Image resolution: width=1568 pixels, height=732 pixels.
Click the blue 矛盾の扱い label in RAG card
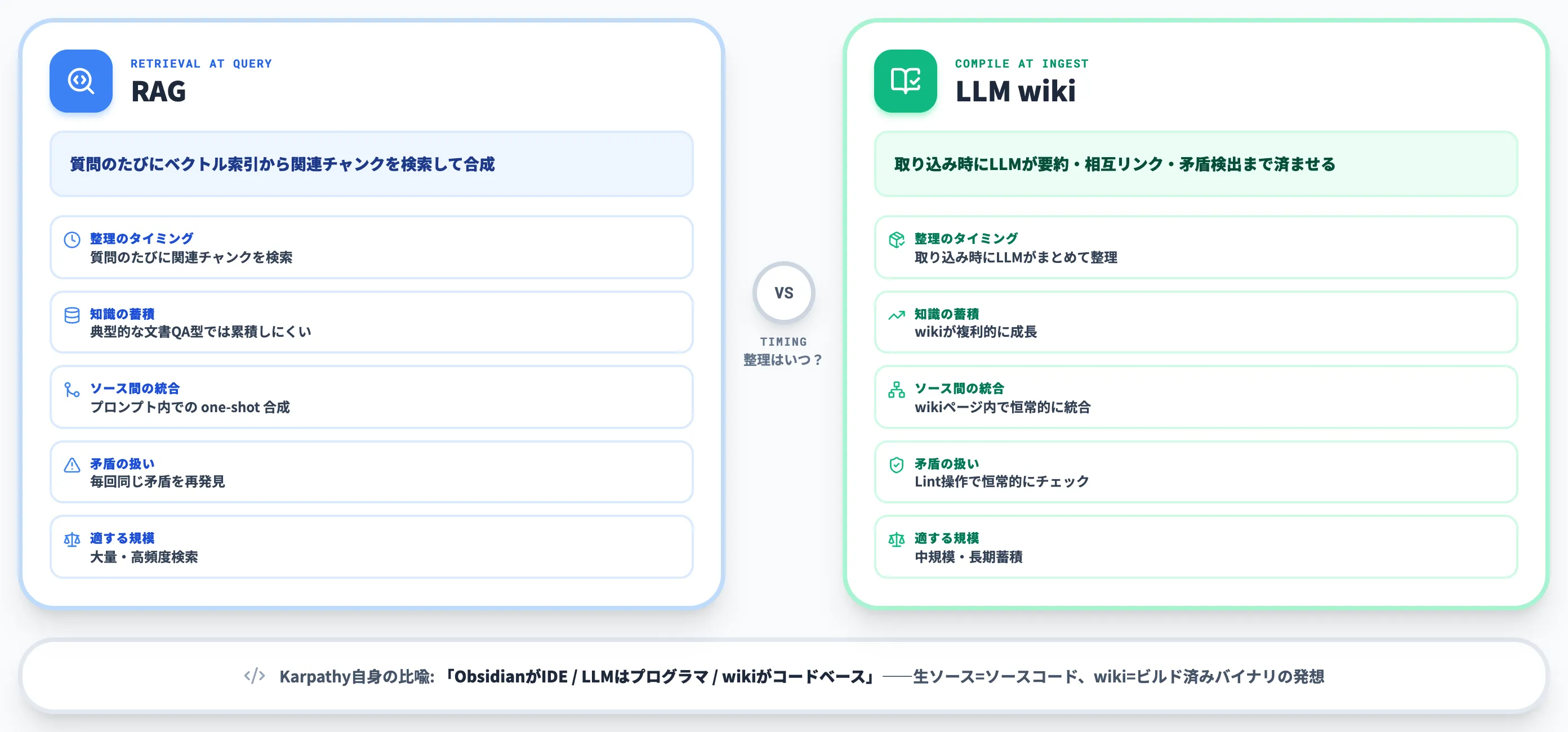coord(122,463)
